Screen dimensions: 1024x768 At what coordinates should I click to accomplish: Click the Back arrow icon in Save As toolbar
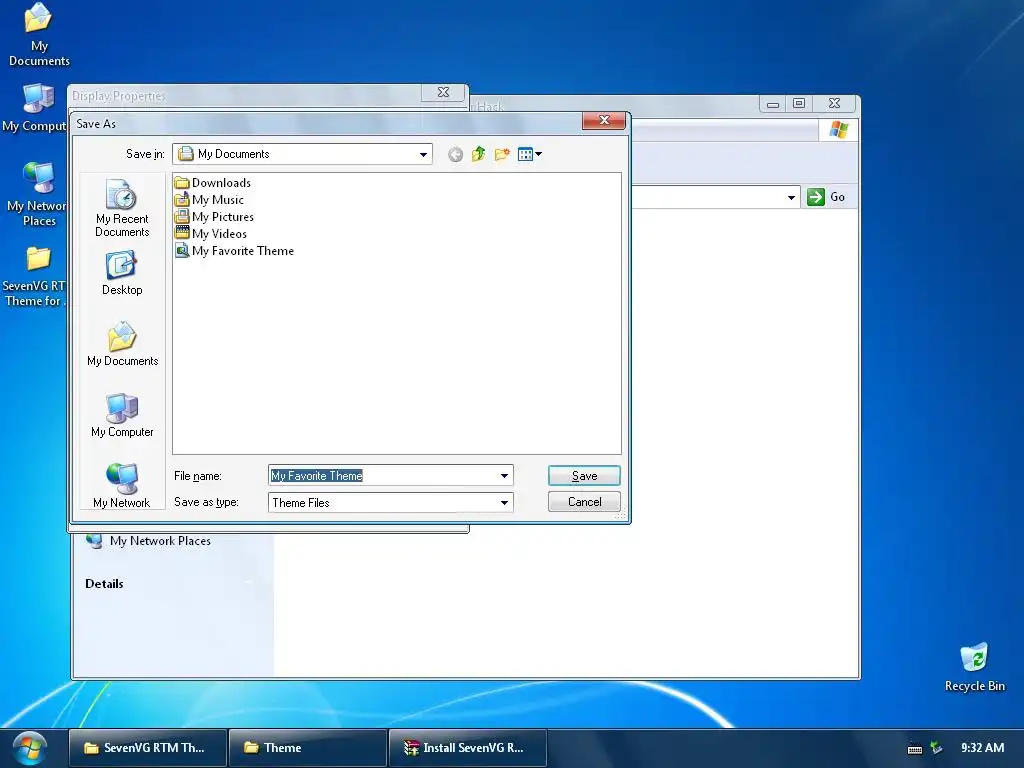[455, 154]
